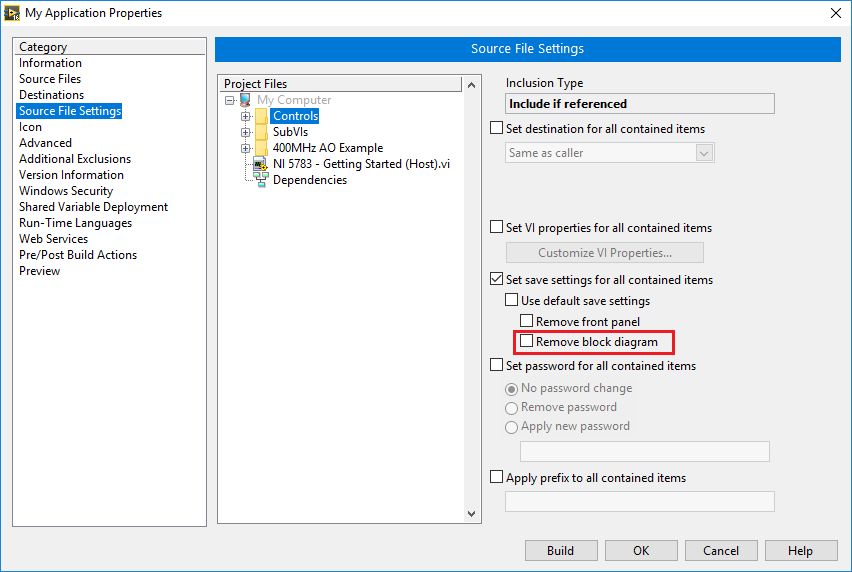Click the Controls folder icon
This screenshot has height=572, width=852.
261,116
